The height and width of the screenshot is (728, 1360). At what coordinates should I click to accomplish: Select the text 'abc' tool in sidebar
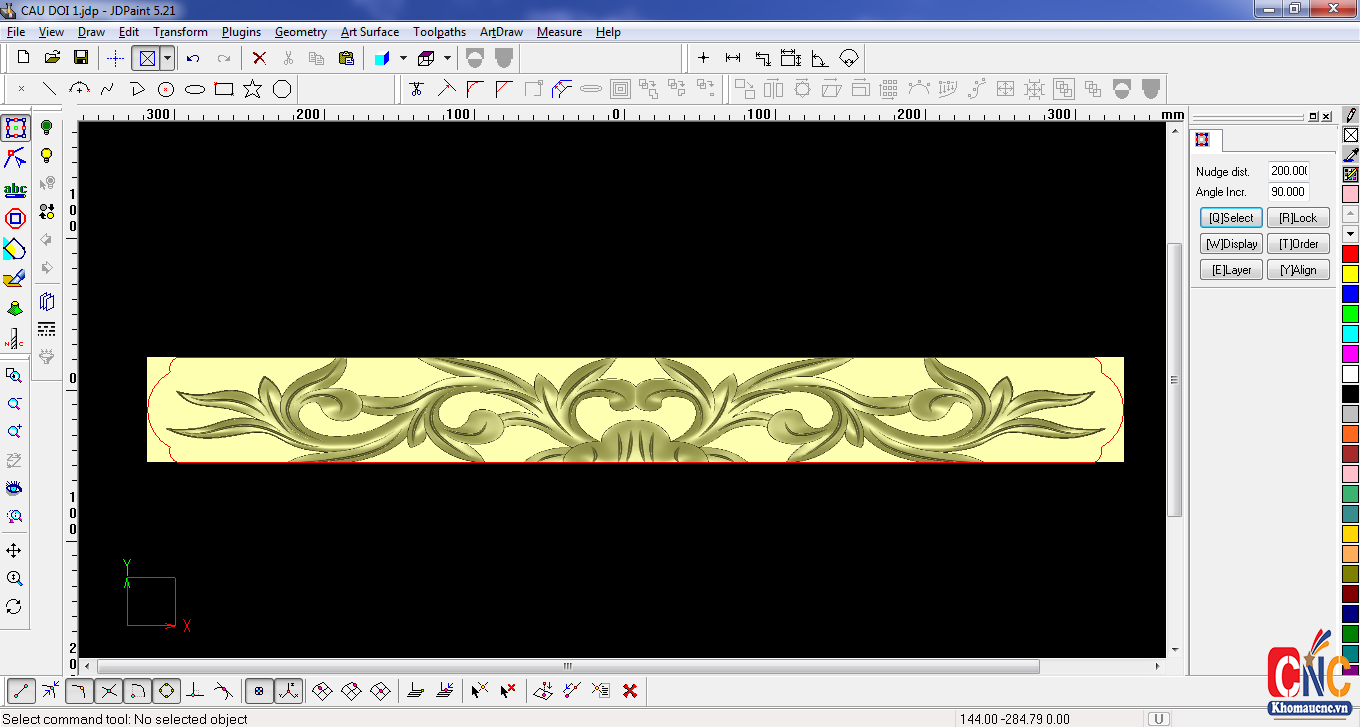tap(15, 189)
